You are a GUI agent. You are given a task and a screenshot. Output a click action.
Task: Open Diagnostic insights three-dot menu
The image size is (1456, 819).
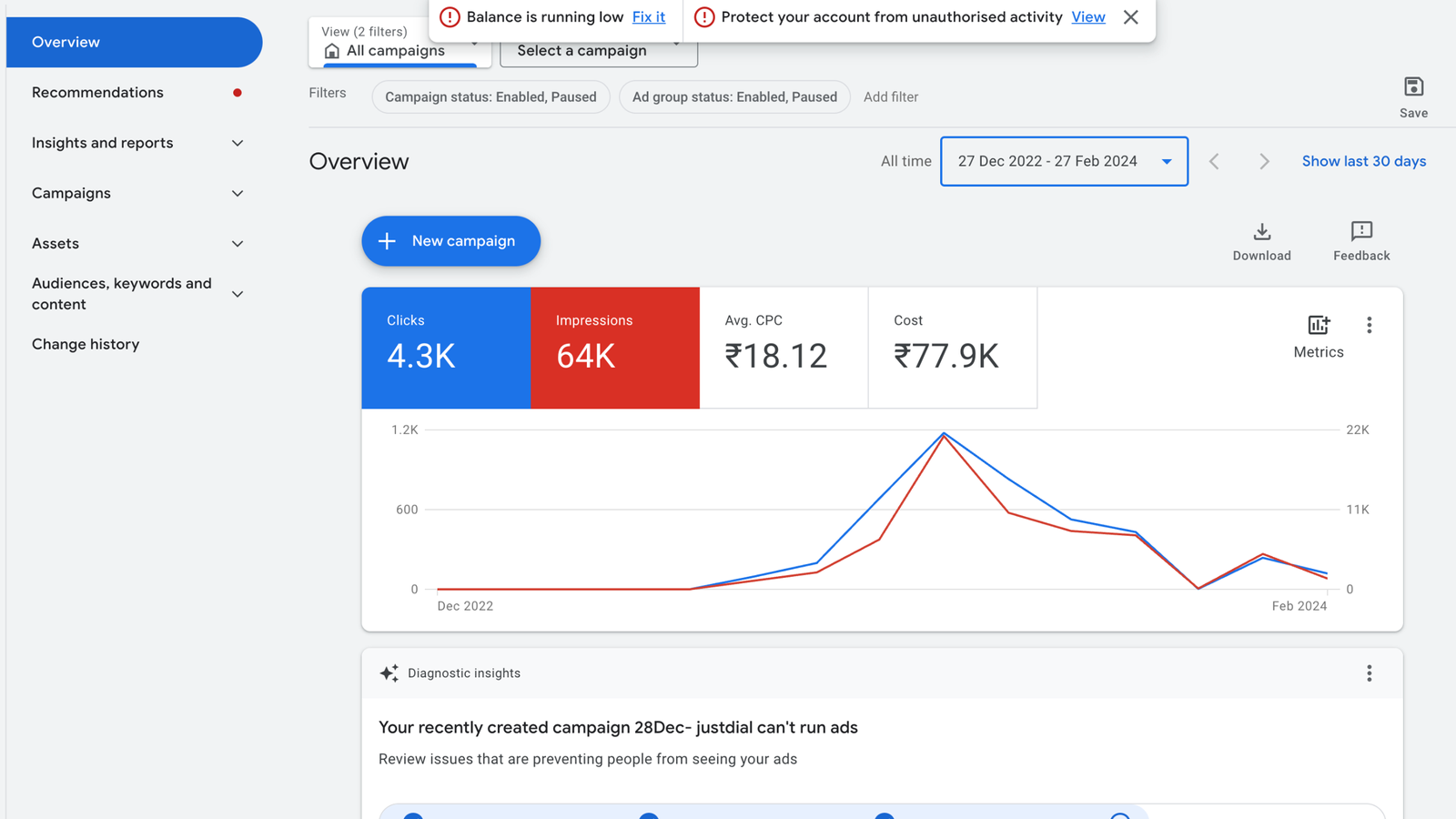click(x=1369, y=673)
